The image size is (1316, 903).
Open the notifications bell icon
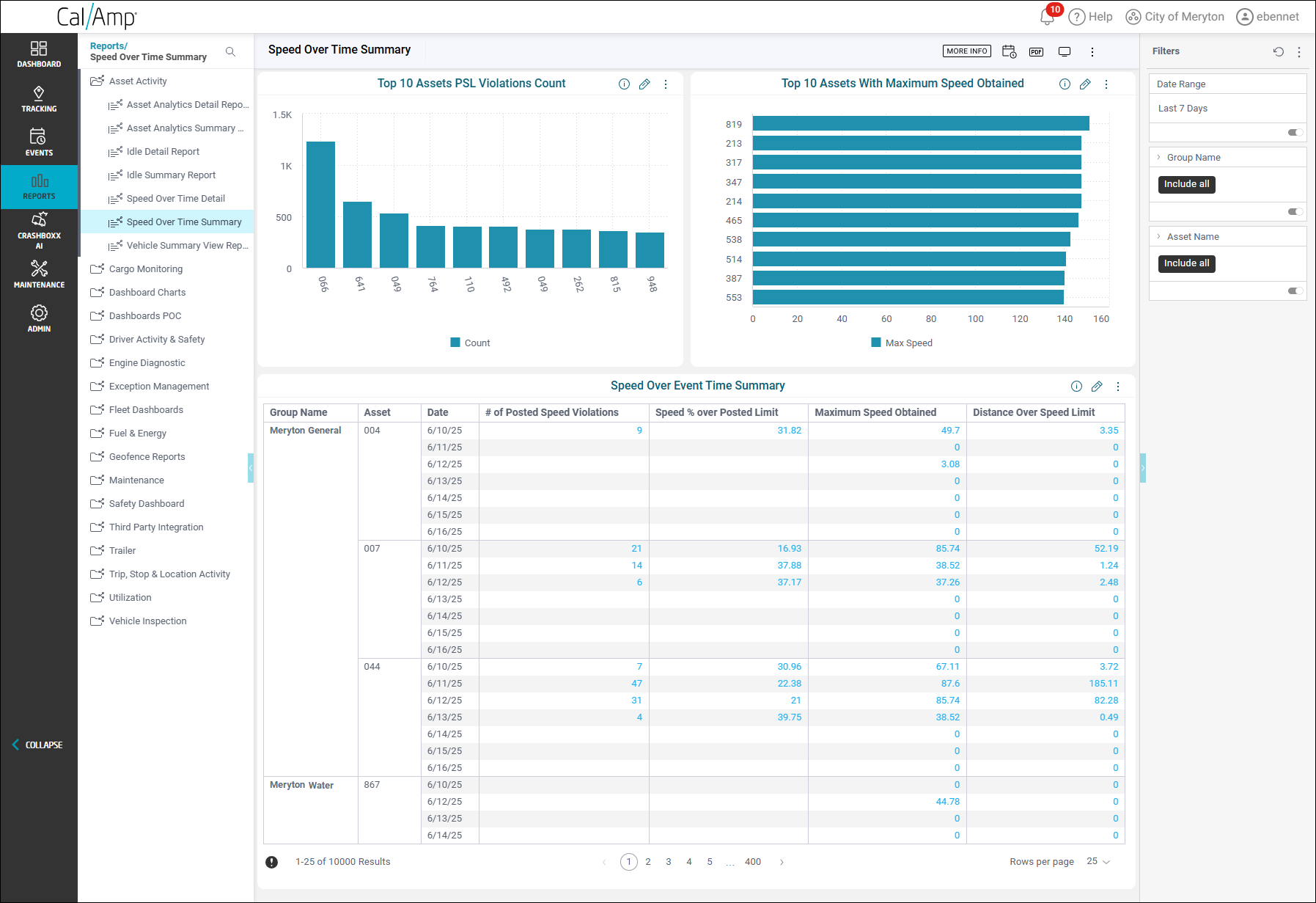coord(1047,17)
